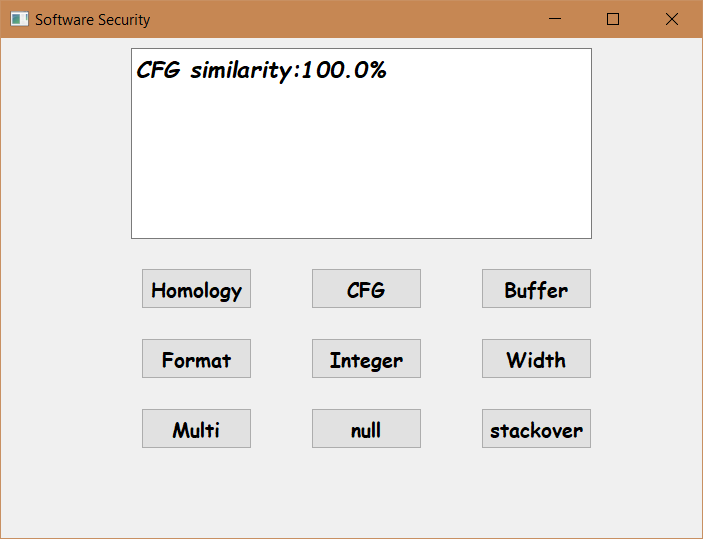Click the 'CFG' word in the output text

tap(158, 70)
